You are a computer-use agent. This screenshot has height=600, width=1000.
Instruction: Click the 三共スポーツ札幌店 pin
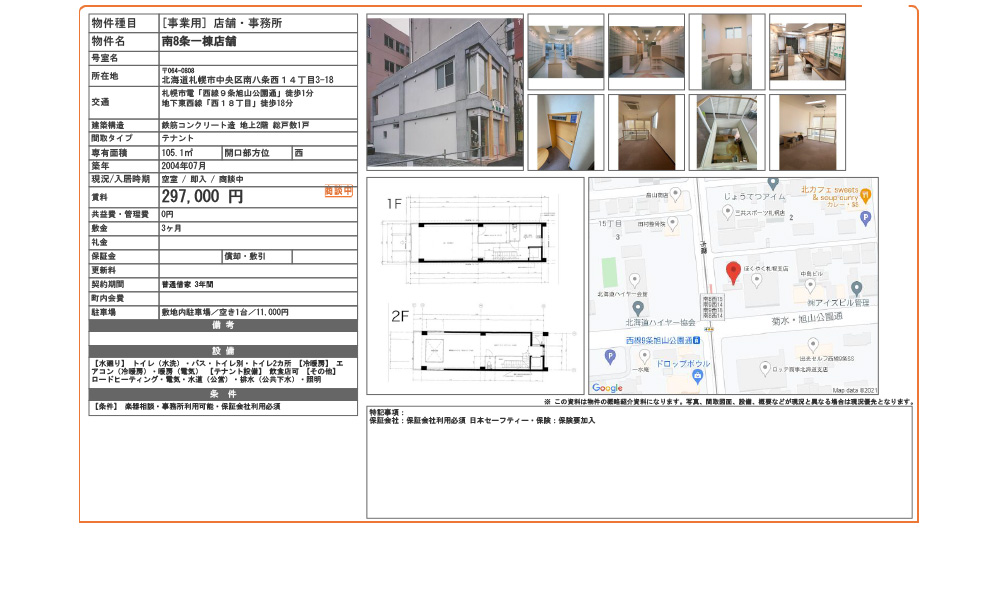point(727,213)
